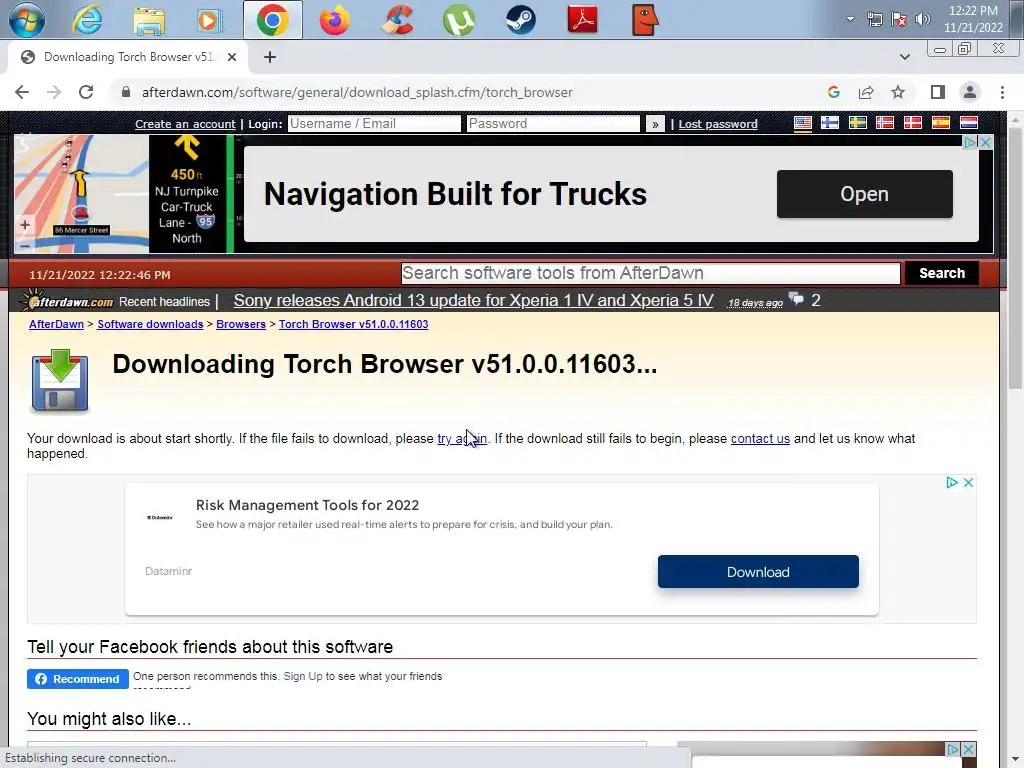The image size is (1024, 768).
Task: Close the top banner ad
Action: click(x=985, y=142)
